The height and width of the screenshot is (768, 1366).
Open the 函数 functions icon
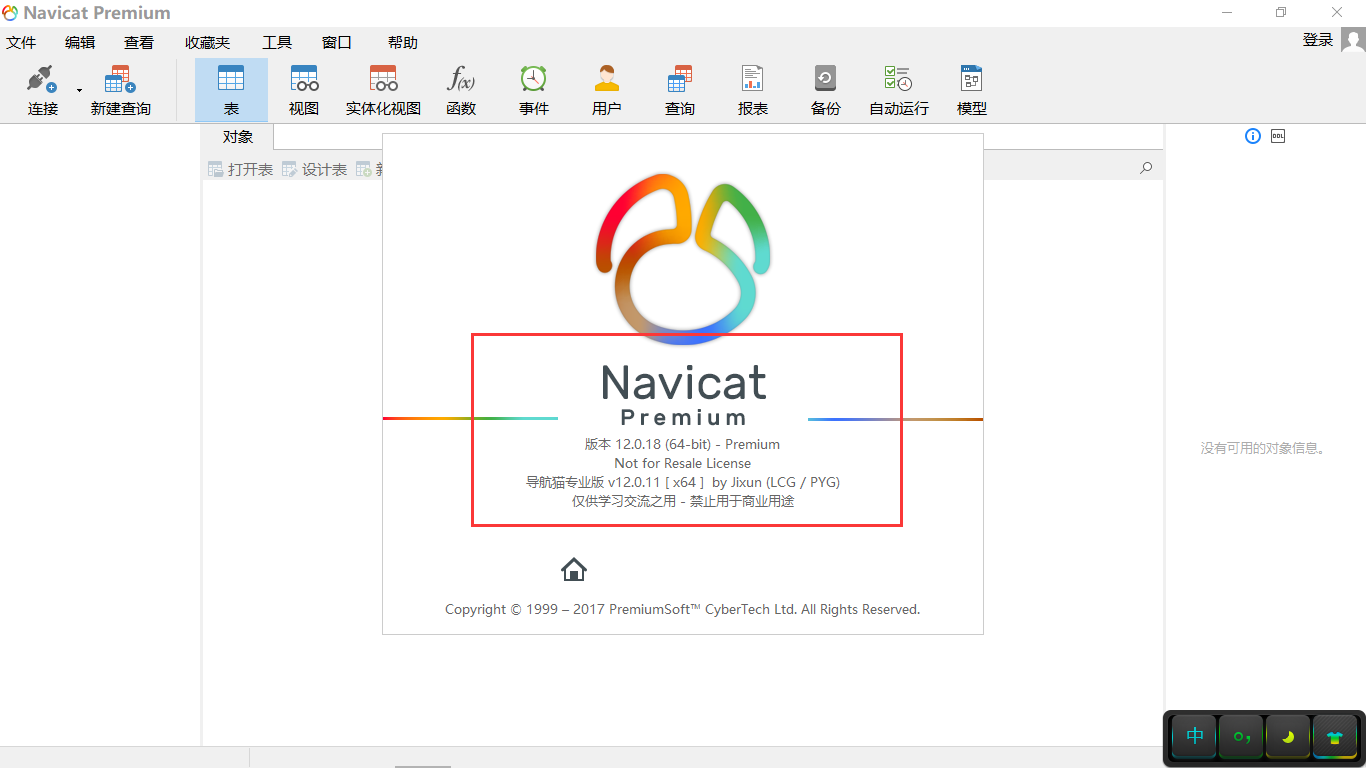coord(461,79)
